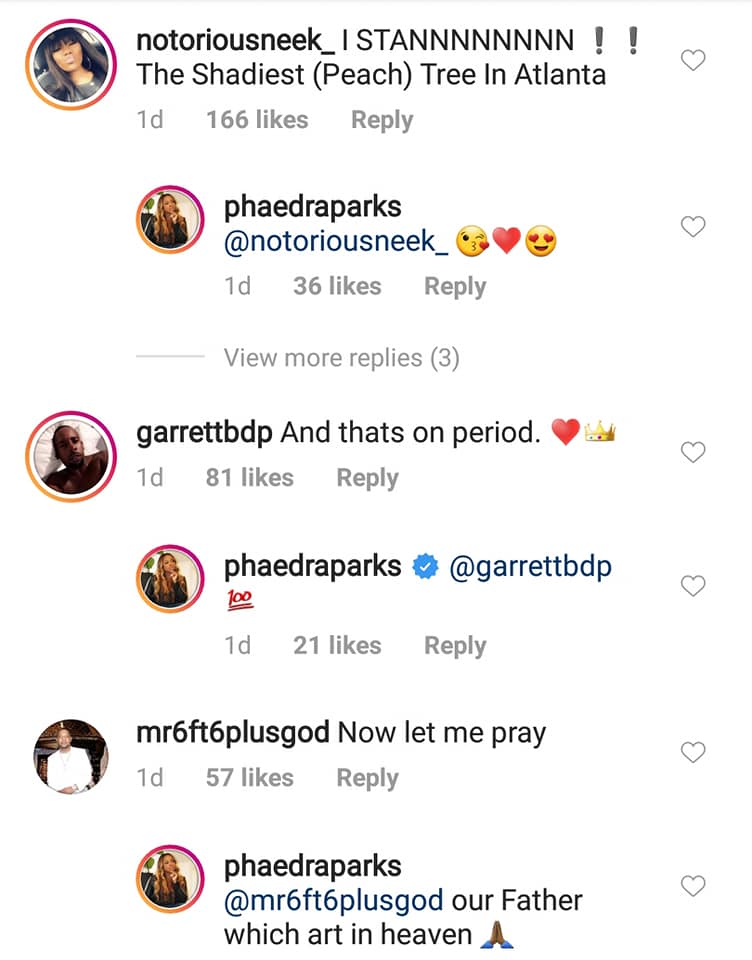The image size is (752, 960).
Task: View 166 likes on notoriousneek_'s comment
Action: click(255, 120)
